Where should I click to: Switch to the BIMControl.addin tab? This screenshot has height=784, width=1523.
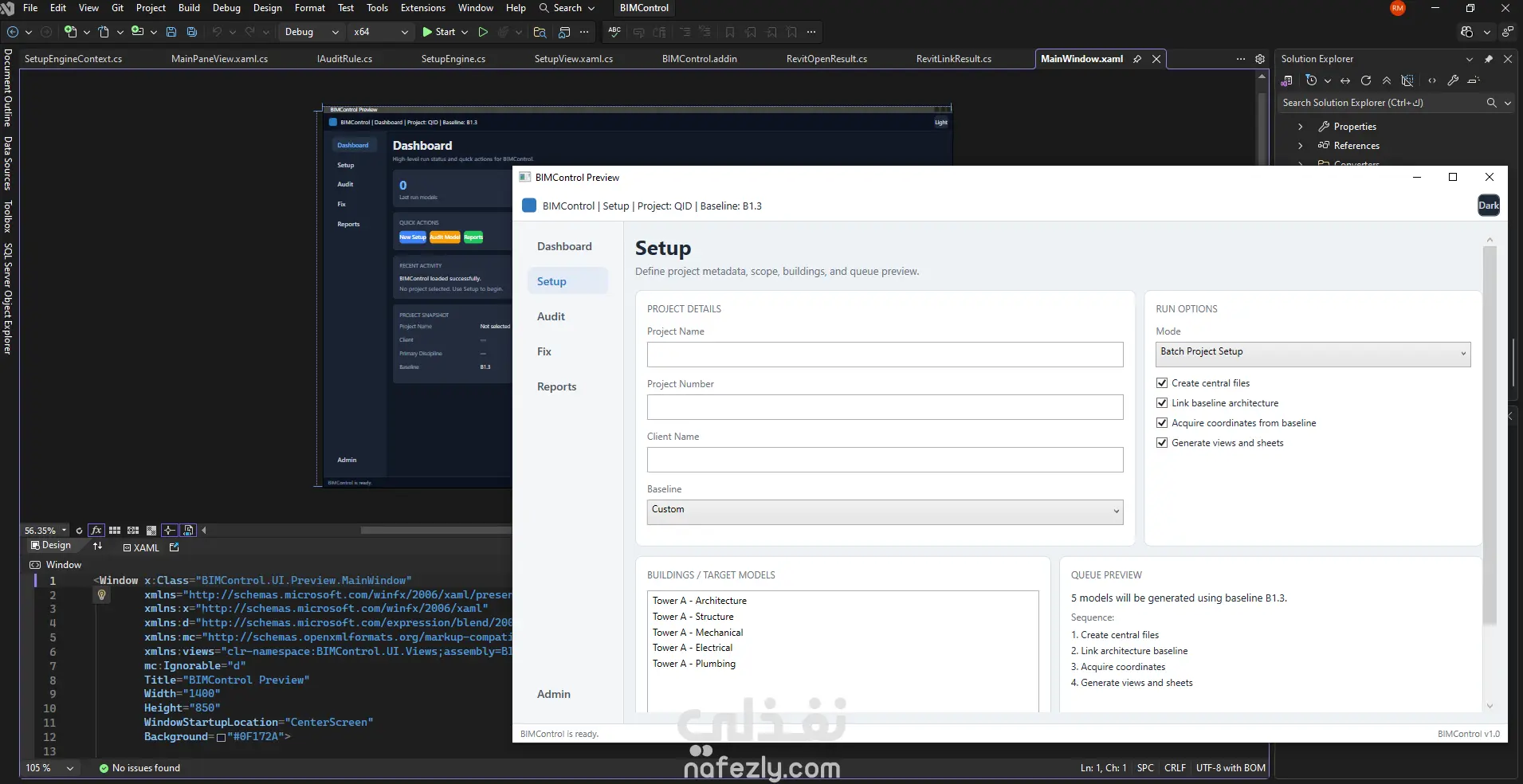pos(700,59)
